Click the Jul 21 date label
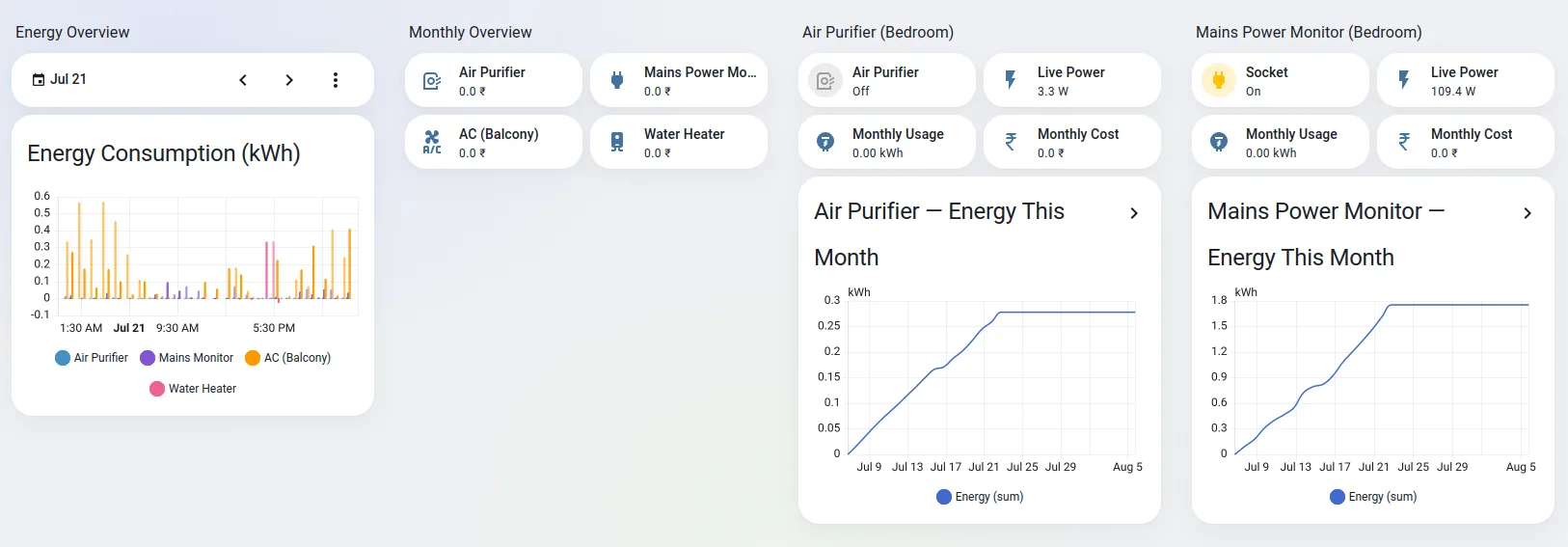 tap(68, 79)
